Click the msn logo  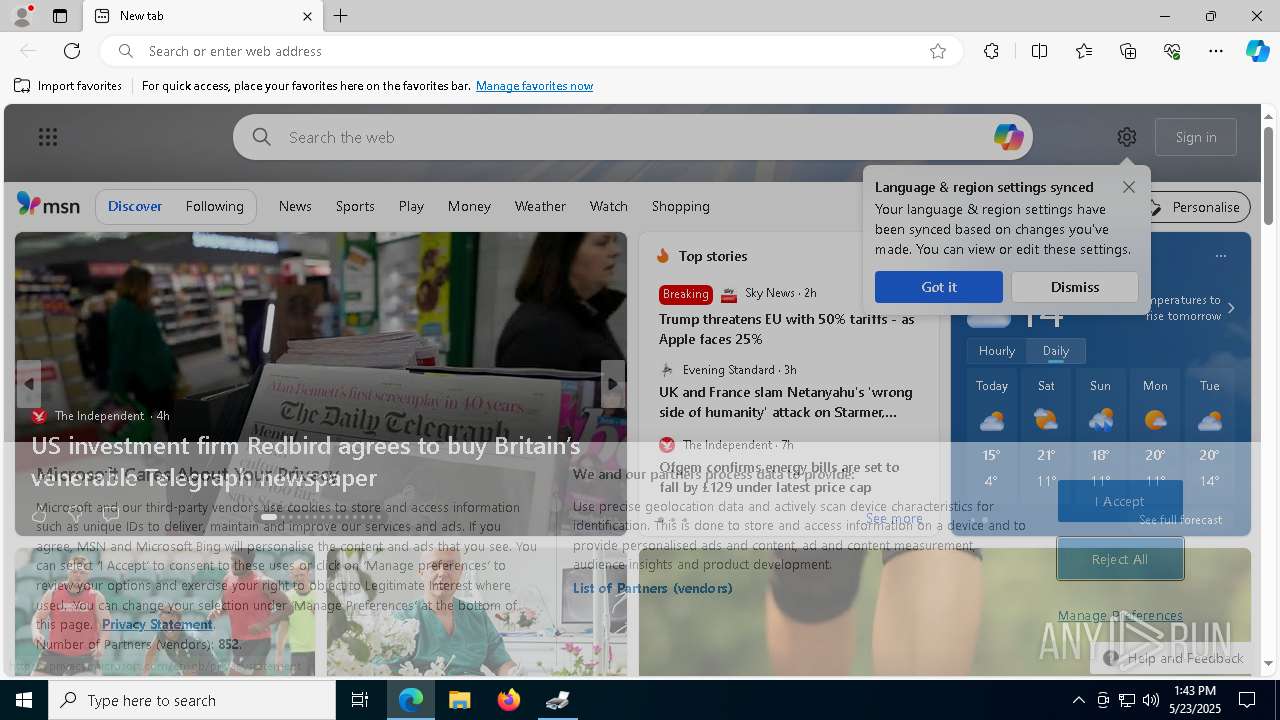coord(48,205)
